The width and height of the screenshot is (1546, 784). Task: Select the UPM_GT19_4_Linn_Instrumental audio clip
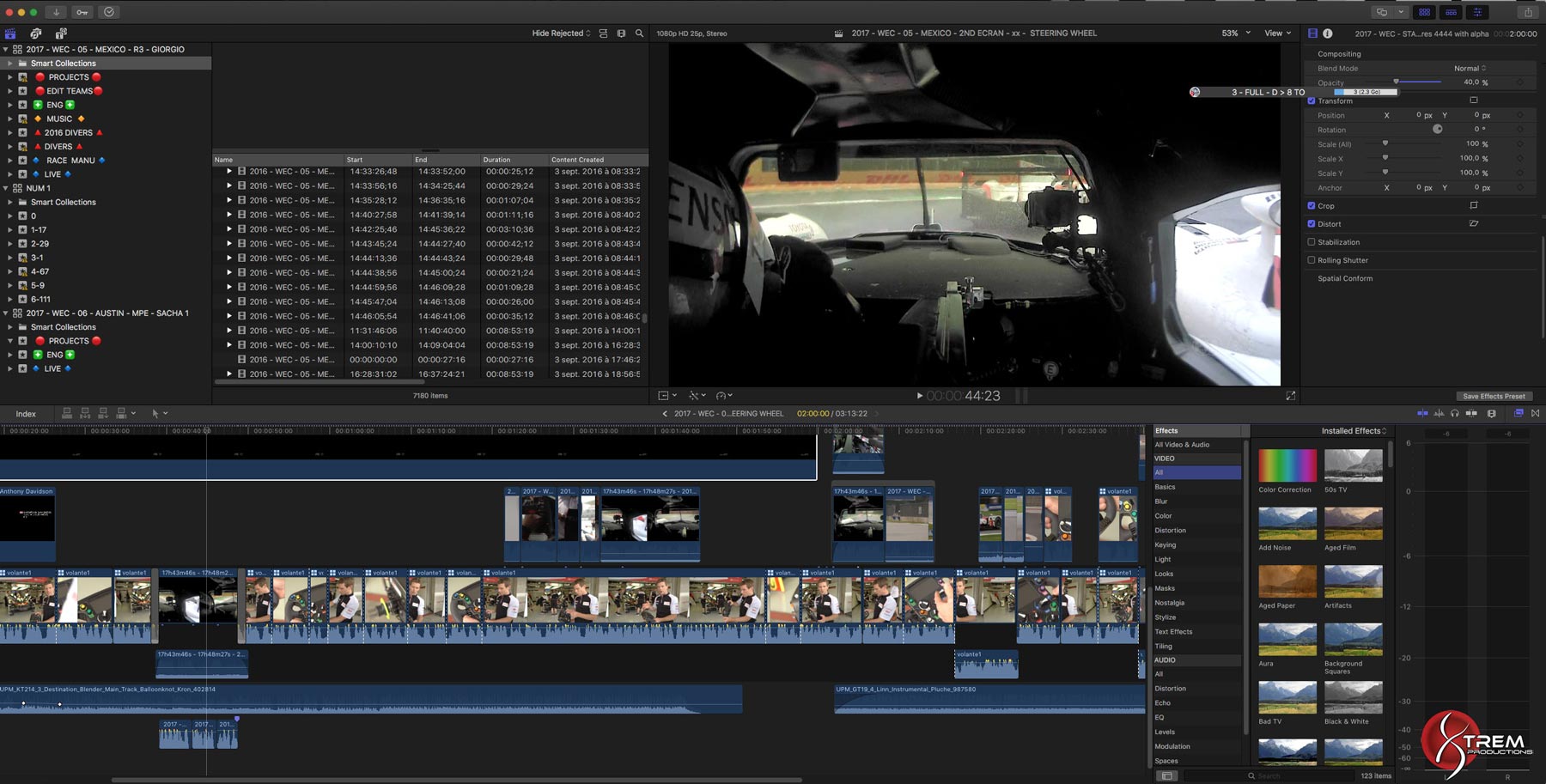(989, 698)
